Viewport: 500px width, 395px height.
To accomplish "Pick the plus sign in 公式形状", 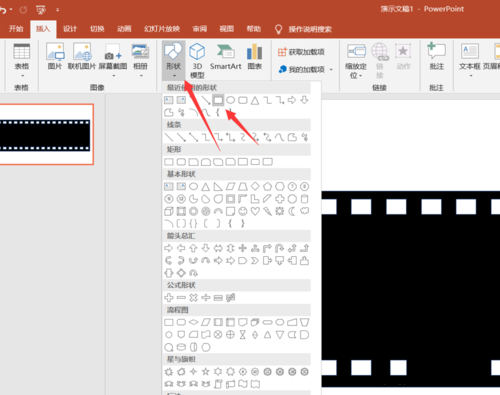I will tap(169, 298).
